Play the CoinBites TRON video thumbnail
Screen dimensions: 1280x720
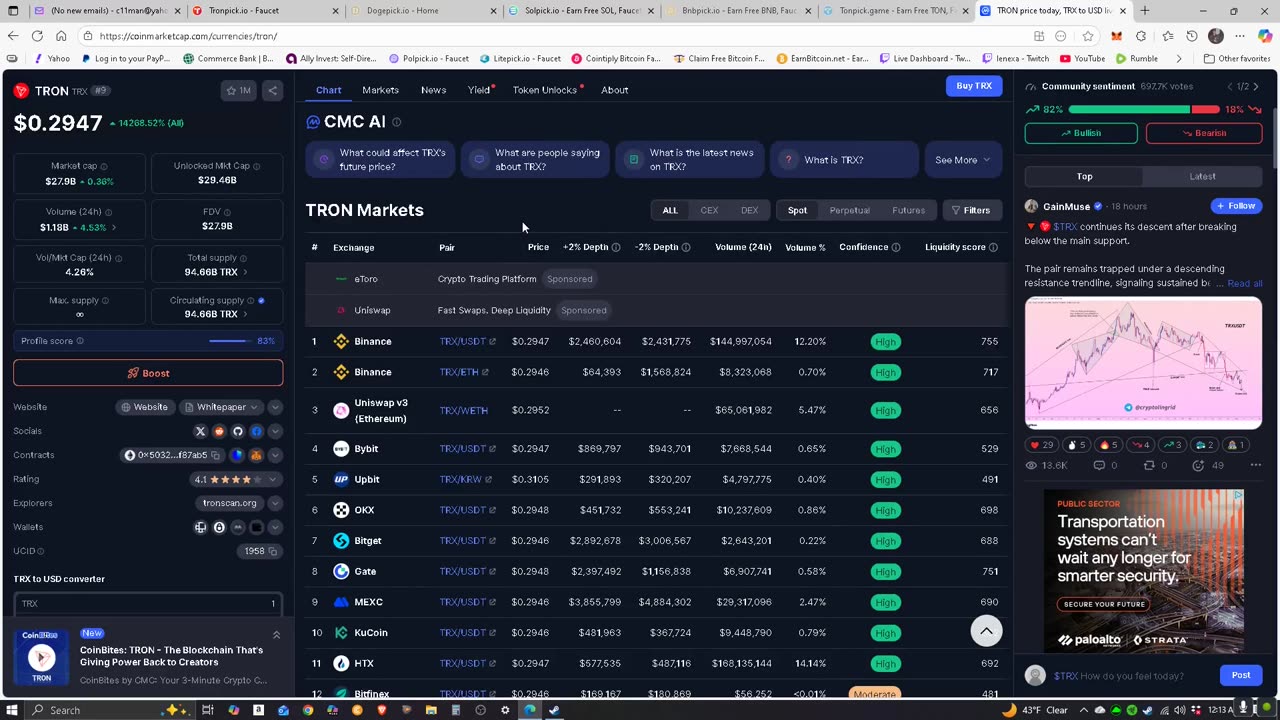(x=41, y=657)
